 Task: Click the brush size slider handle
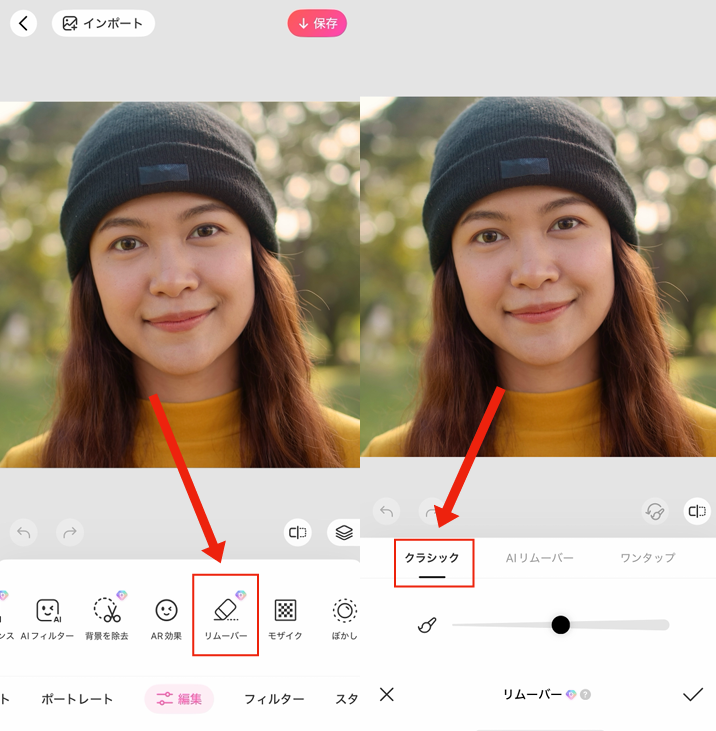point(560,625)
